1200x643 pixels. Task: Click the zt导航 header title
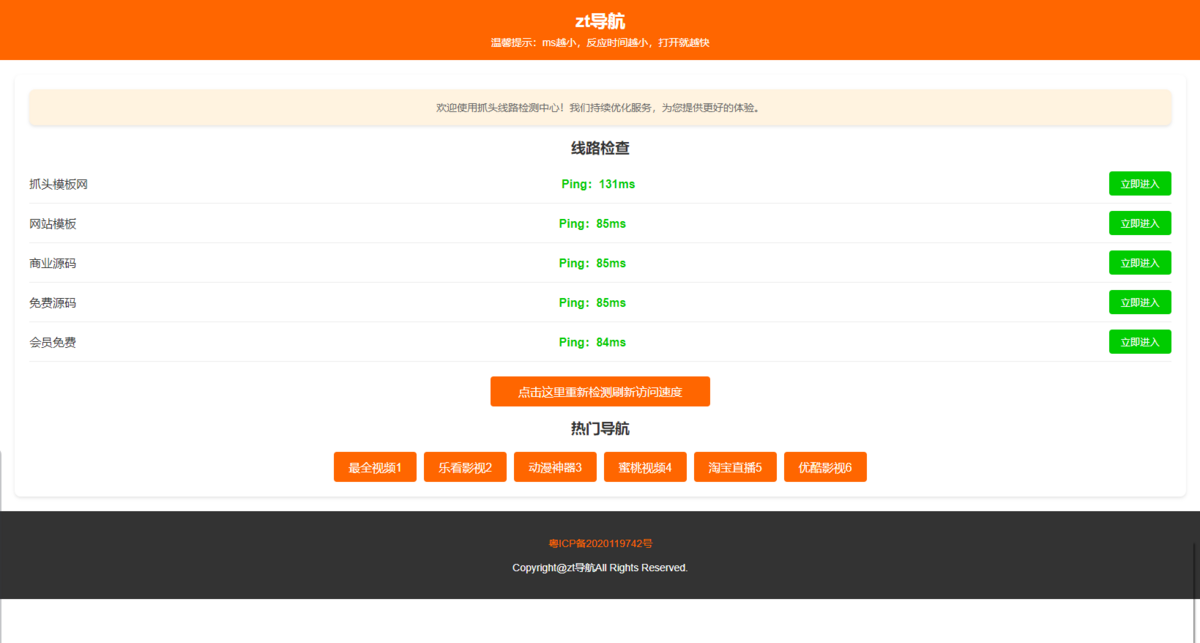[x=600, y=21]
